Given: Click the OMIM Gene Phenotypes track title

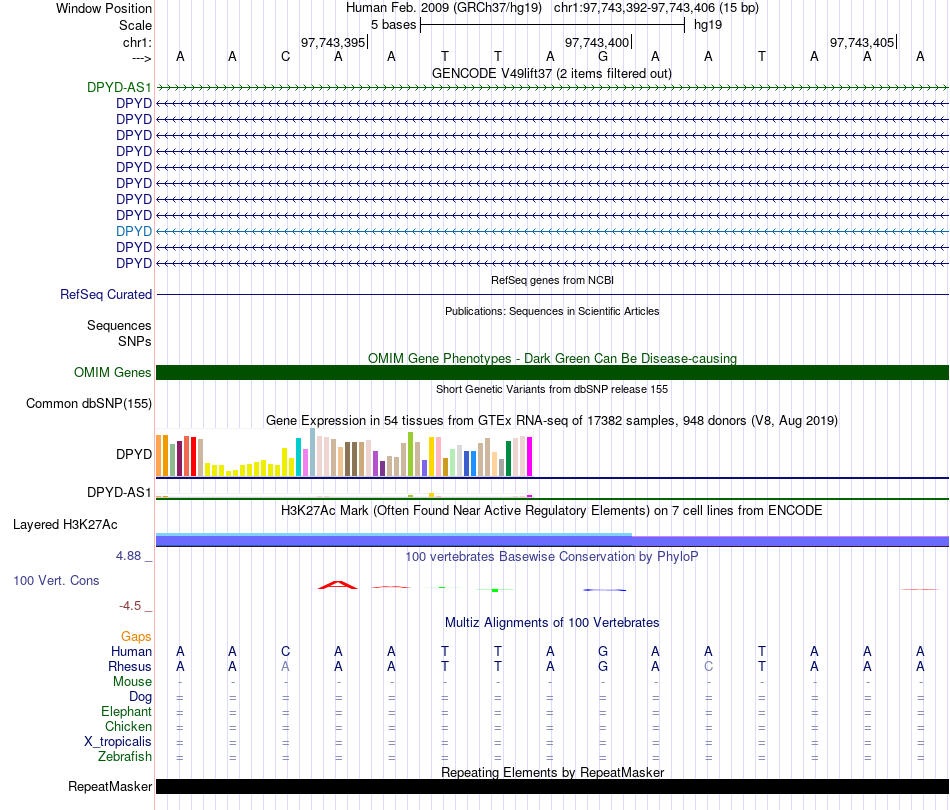Looking at the screenshot, I should [x=552, y=358].
